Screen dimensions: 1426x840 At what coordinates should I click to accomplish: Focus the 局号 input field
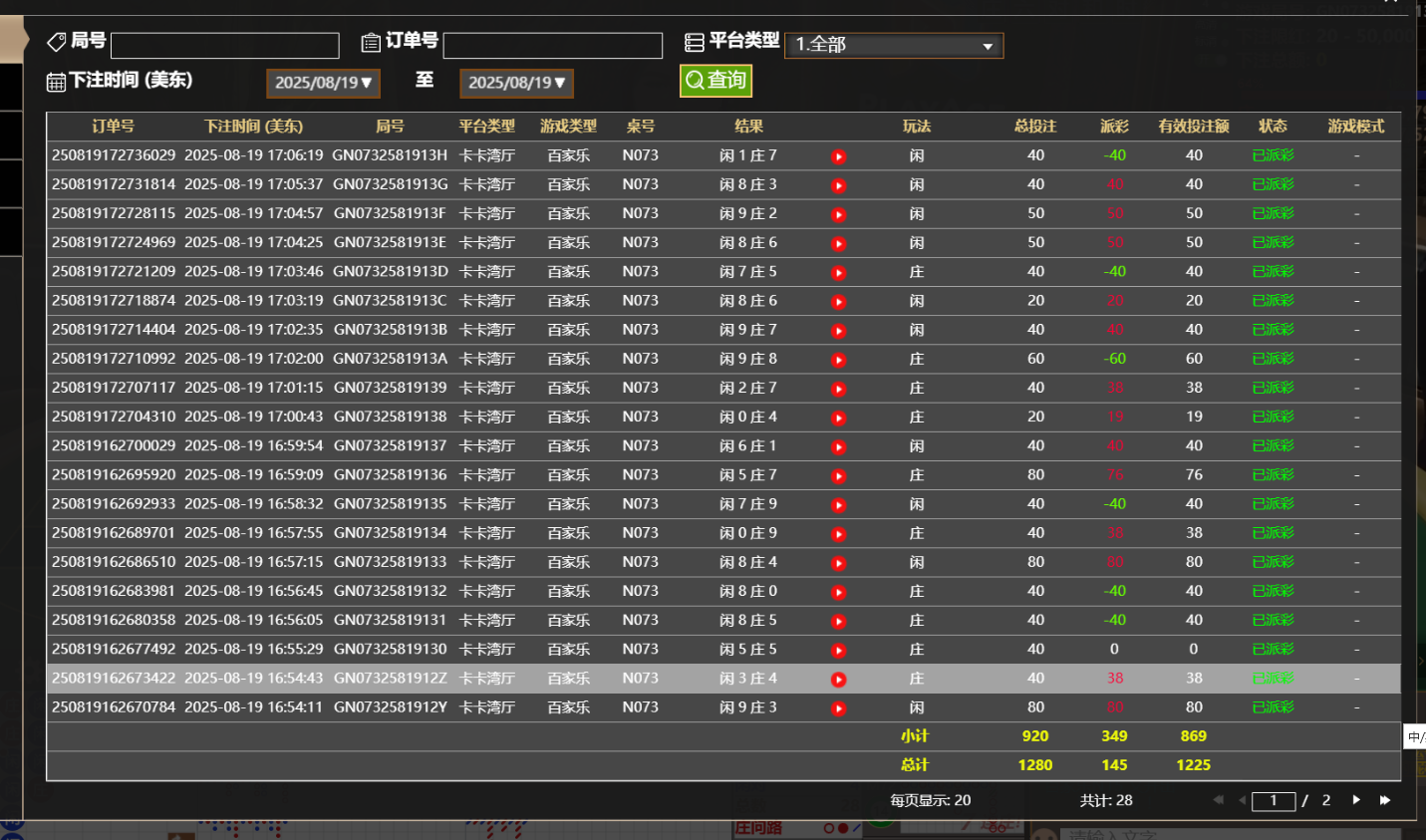coord(225,45)
